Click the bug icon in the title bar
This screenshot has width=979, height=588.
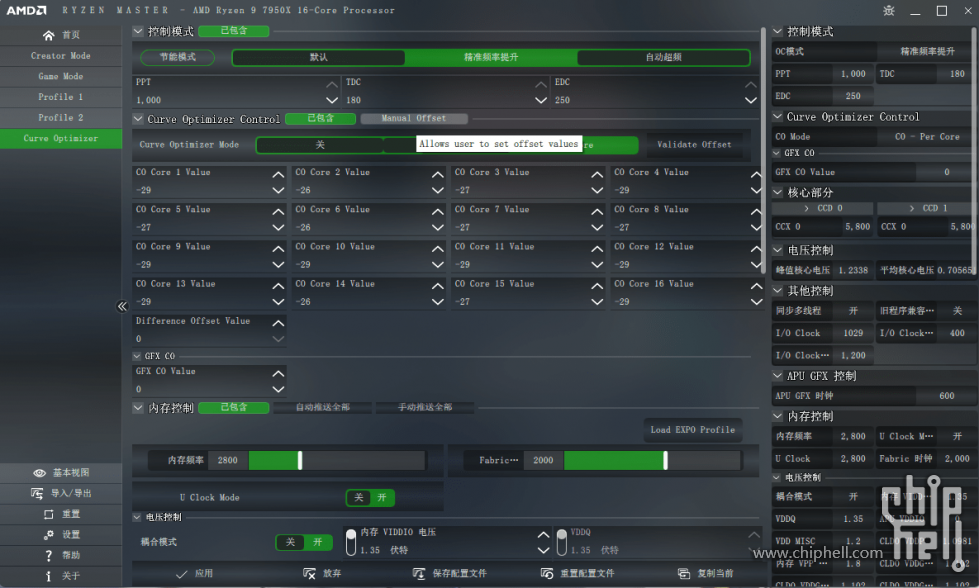pos(889,11)
